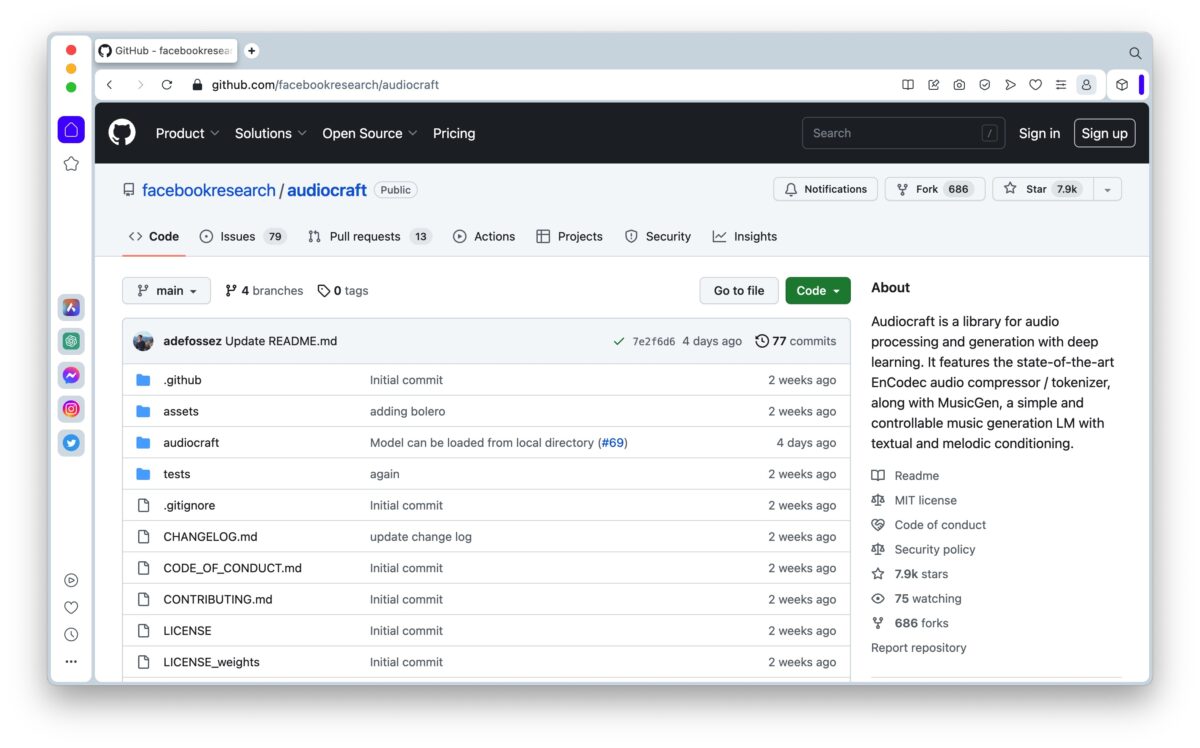The image size is (1200, 748).
Task: View the 0 tags link
Action: pyautogui.click(x=343, y=291)
